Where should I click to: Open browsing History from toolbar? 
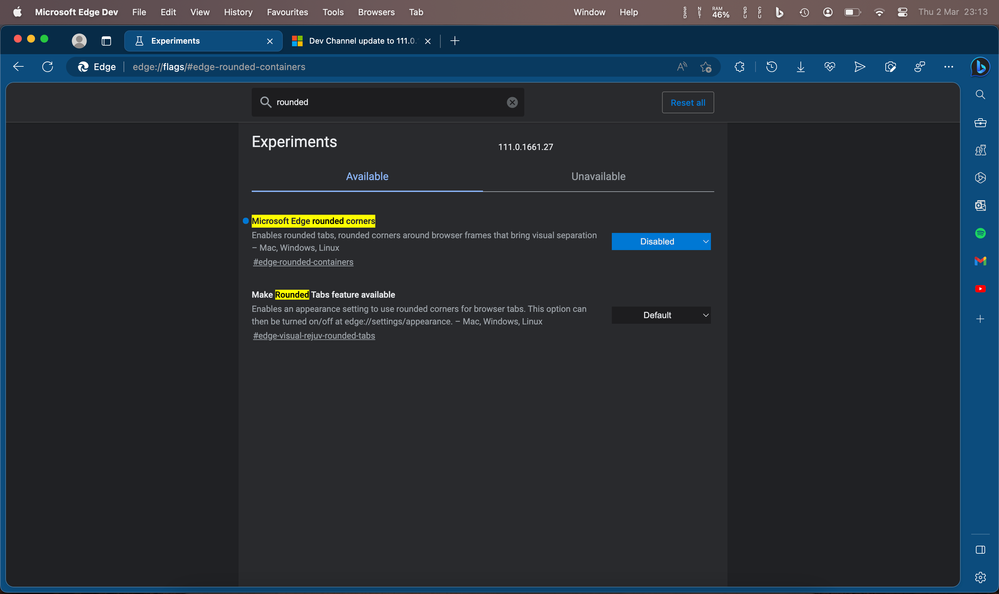[x=771, y=67]
